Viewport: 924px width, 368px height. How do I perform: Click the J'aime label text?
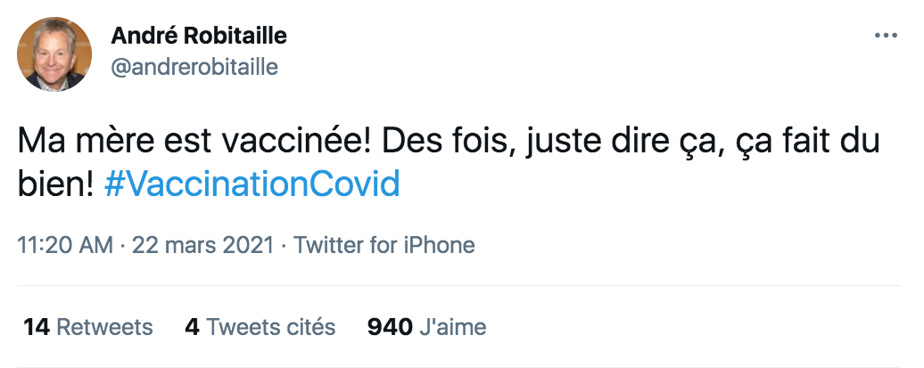tap(453, 327)
